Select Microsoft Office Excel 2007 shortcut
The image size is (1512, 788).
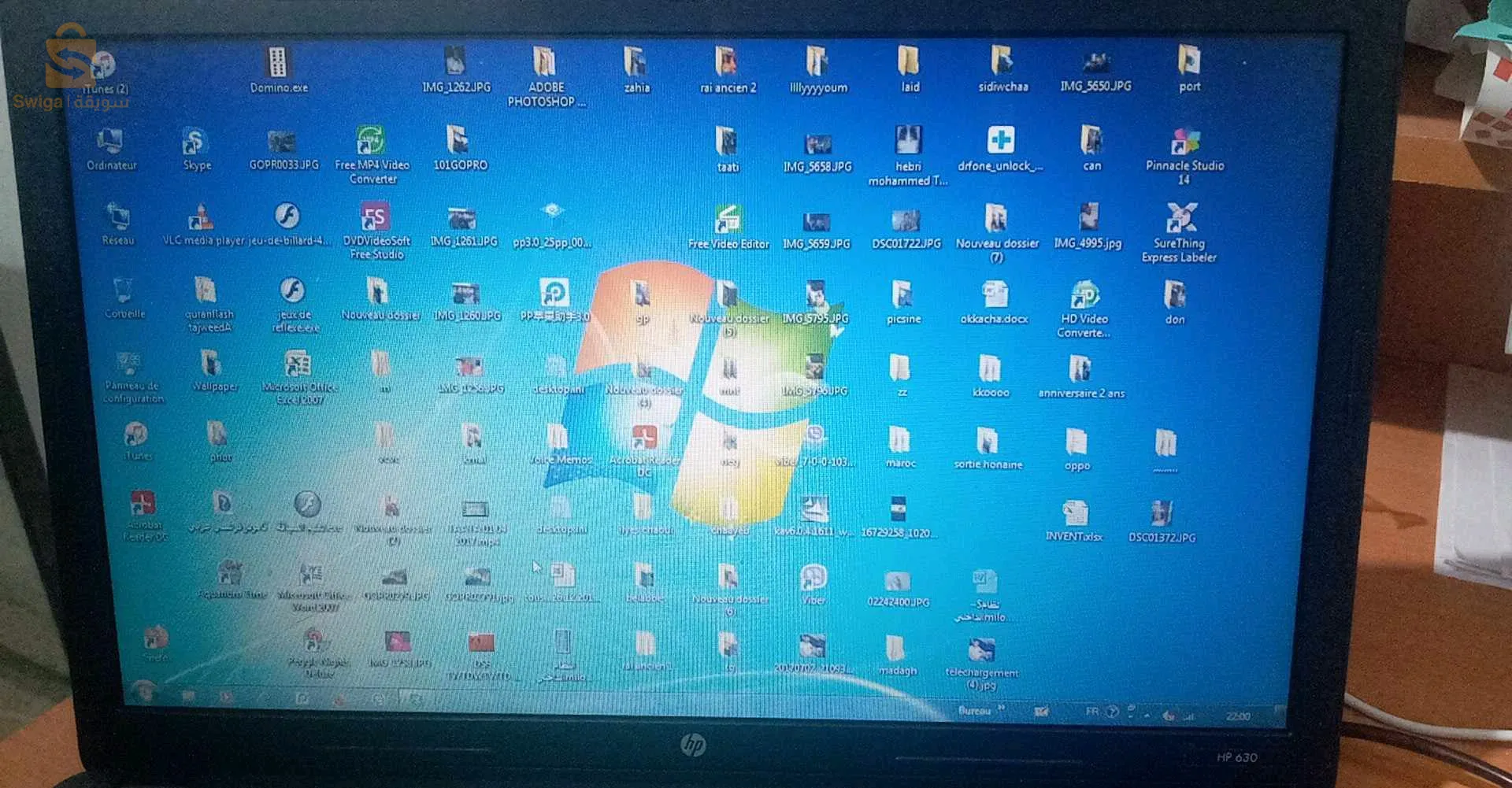[298, 366]
